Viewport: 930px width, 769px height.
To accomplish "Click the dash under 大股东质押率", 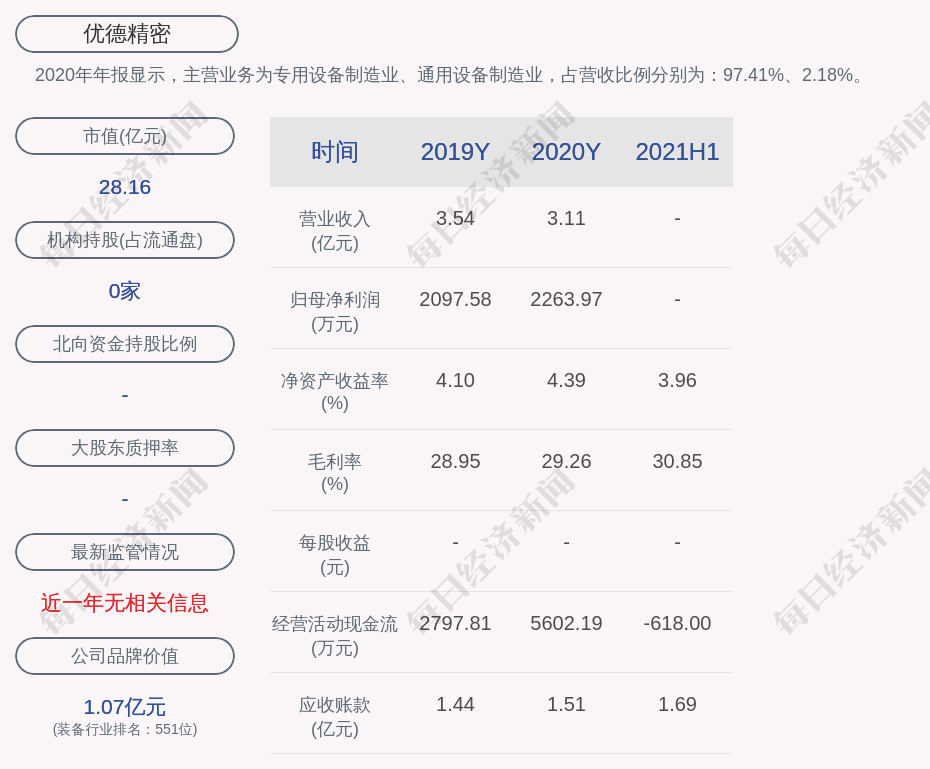I will point(125,499).
